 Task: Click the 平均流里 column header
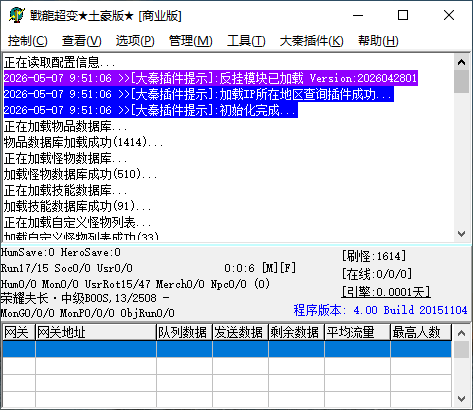[357, 332]
